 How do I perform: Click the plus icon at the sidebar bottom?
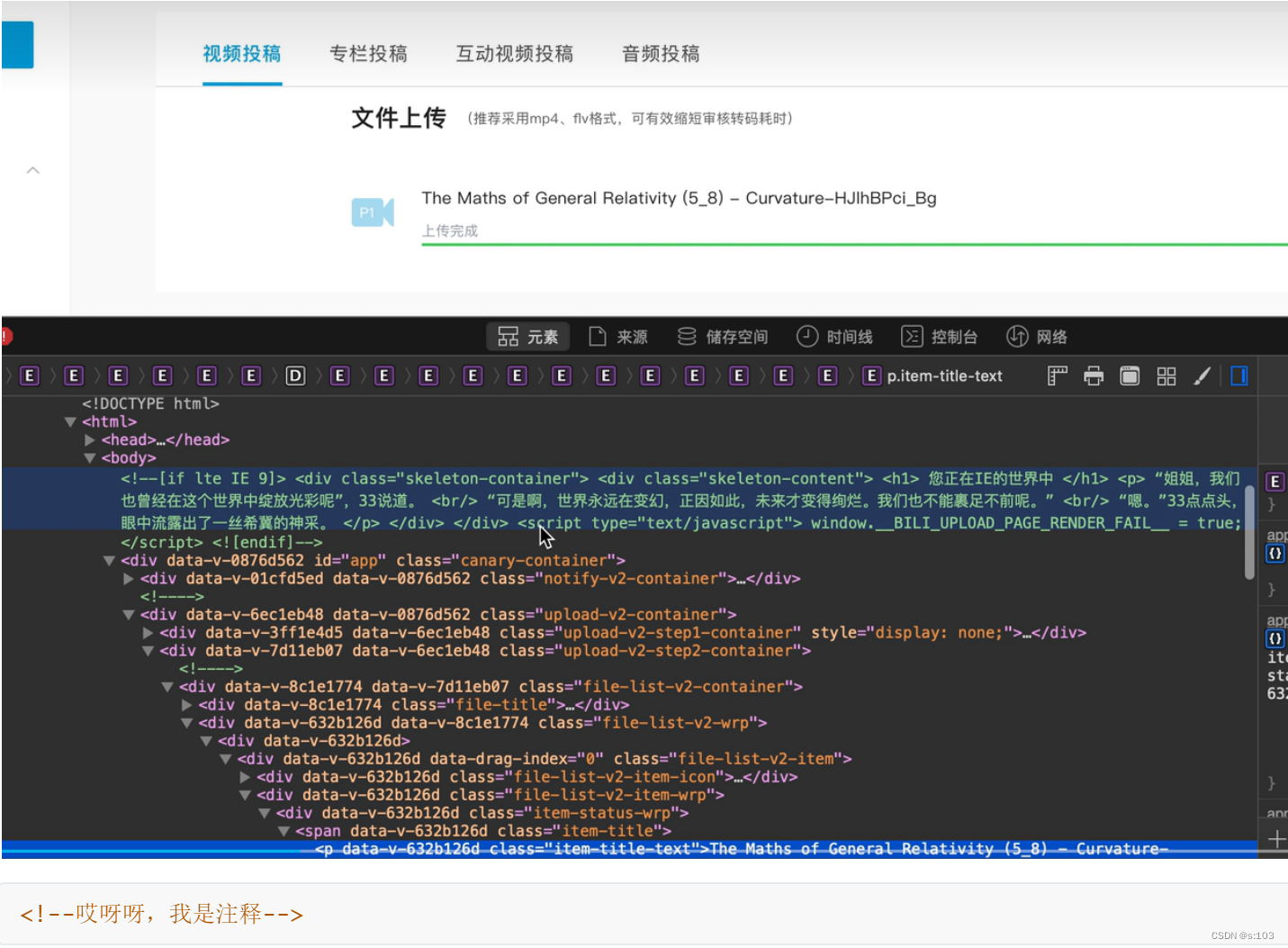pyautogui.click(x=1276, y=839)
